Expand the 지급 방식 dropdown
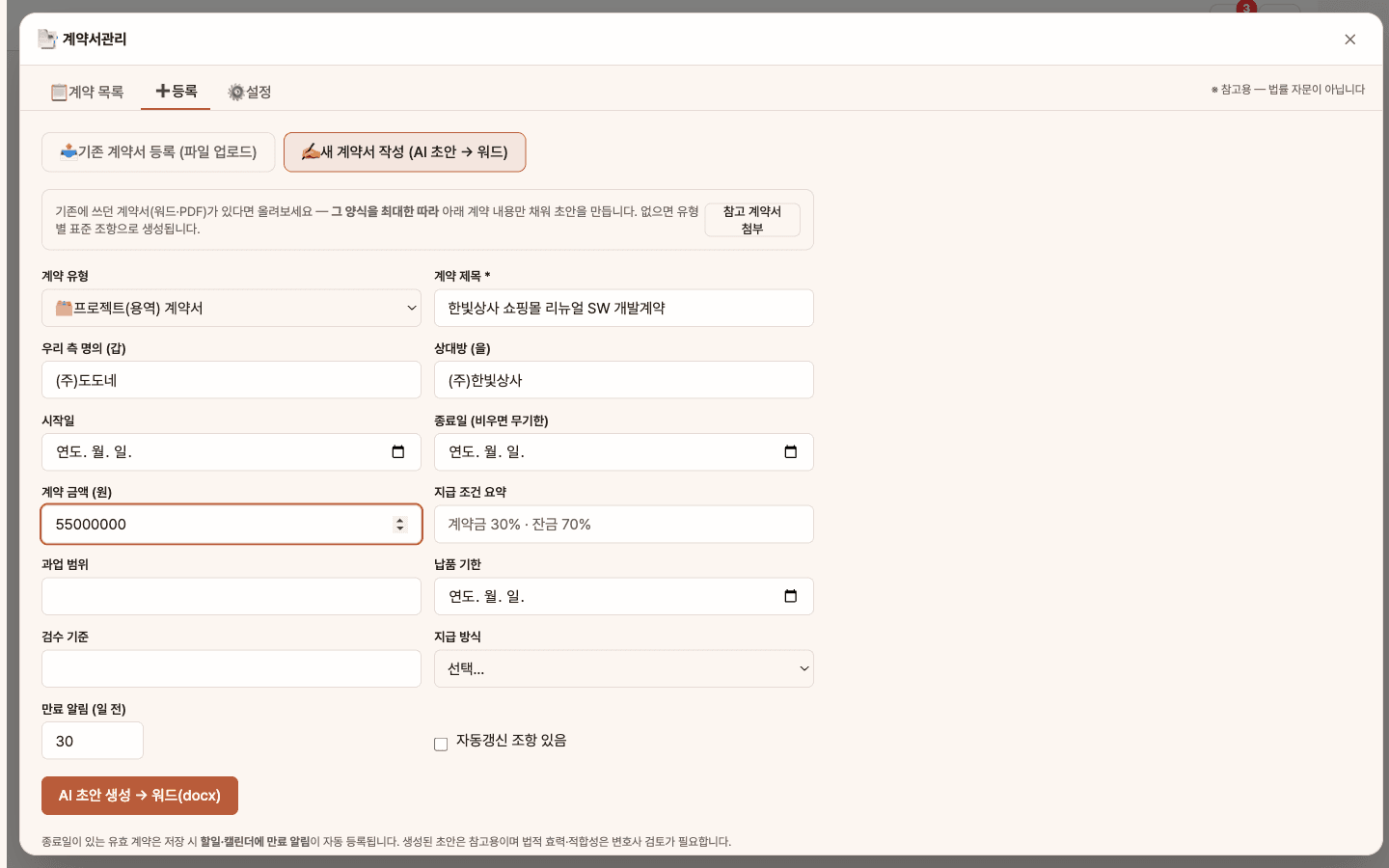The width and height of the screenshot is (1389, 868). coord(624,668)
